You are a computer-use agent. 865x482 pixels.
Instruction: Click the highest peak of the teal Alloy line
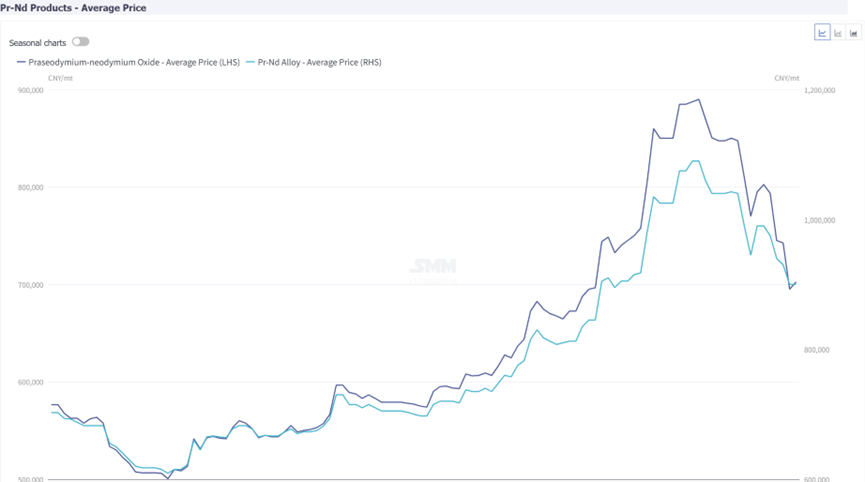pos(694,161)
